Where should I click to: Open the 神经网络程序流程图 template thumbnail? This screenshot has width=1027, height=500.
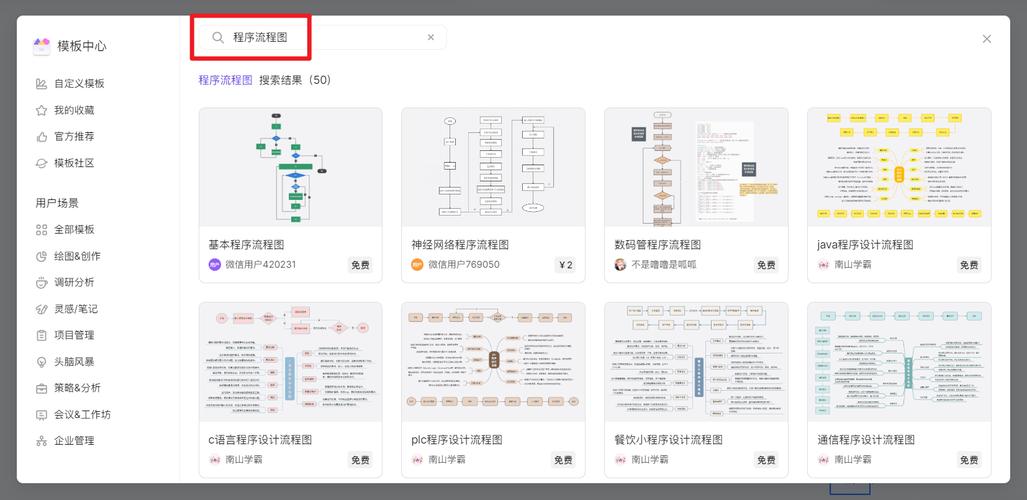493,167
